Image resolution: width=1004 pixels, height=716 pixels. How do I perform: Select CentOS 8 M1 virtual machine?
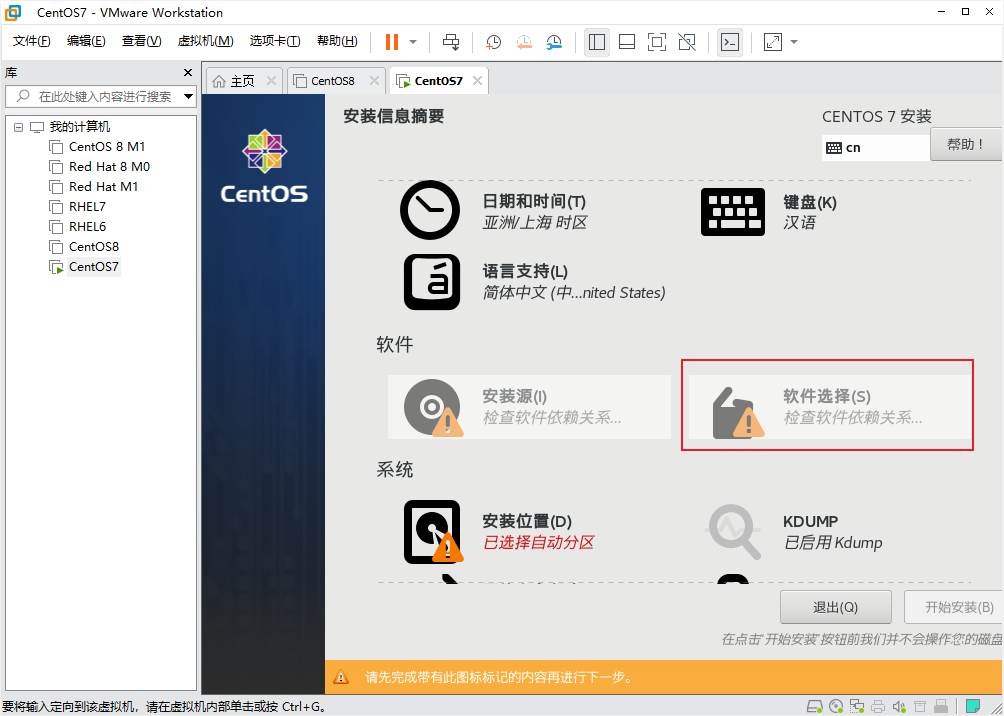(107, 147)
